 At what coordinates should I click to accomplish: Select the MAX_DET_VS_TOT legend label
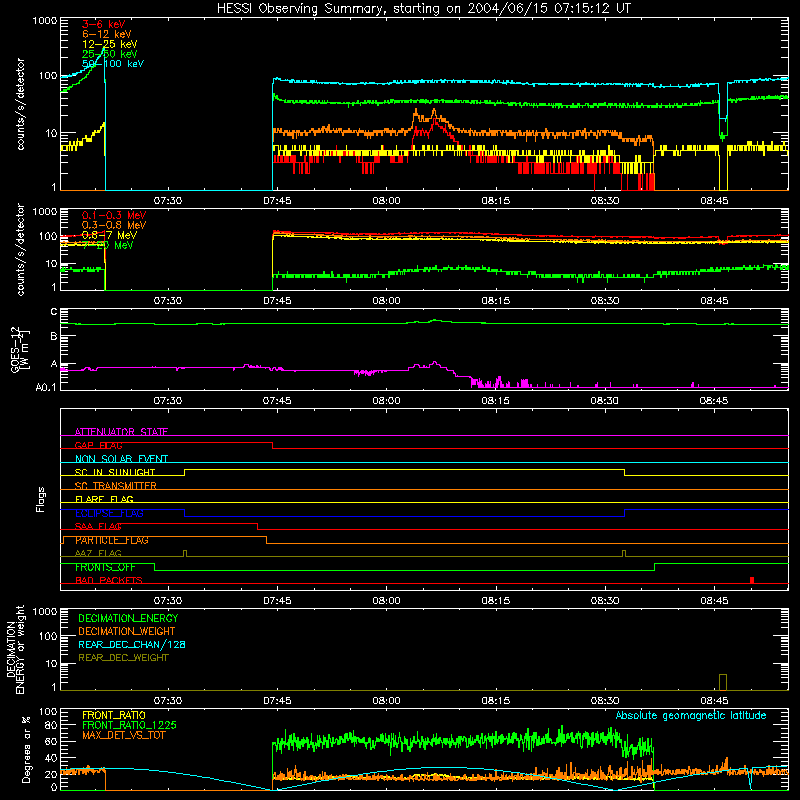click(124, 735)
